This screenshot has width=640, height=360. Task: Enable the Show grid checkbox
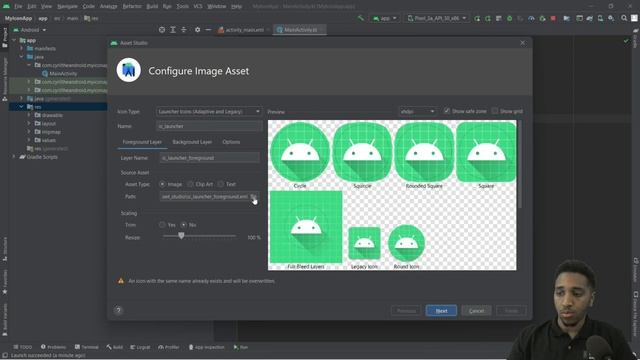pyautogui.click(x=495, y=111)
